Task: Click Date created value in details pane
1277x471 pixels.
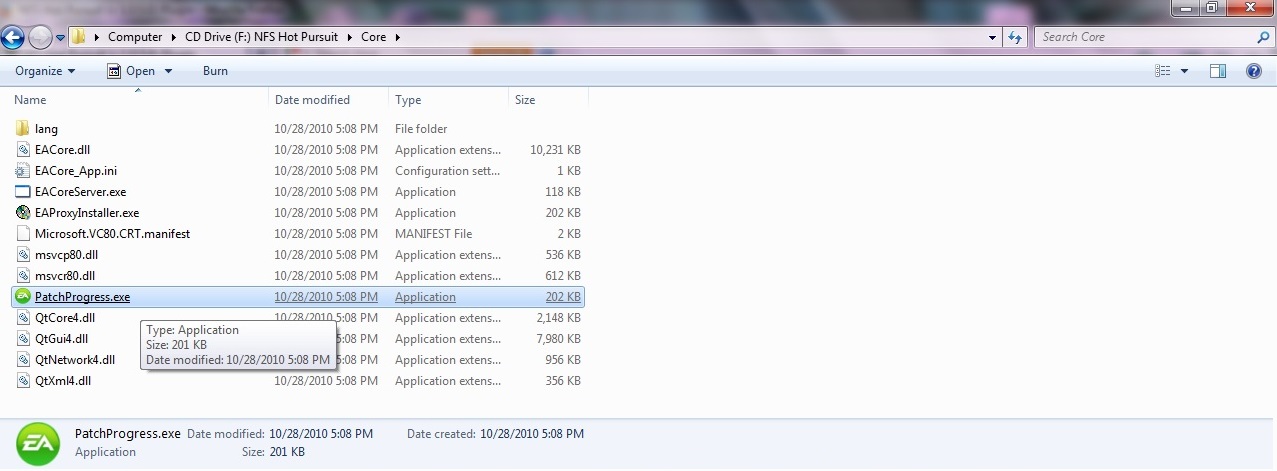Action: point(532,434)
